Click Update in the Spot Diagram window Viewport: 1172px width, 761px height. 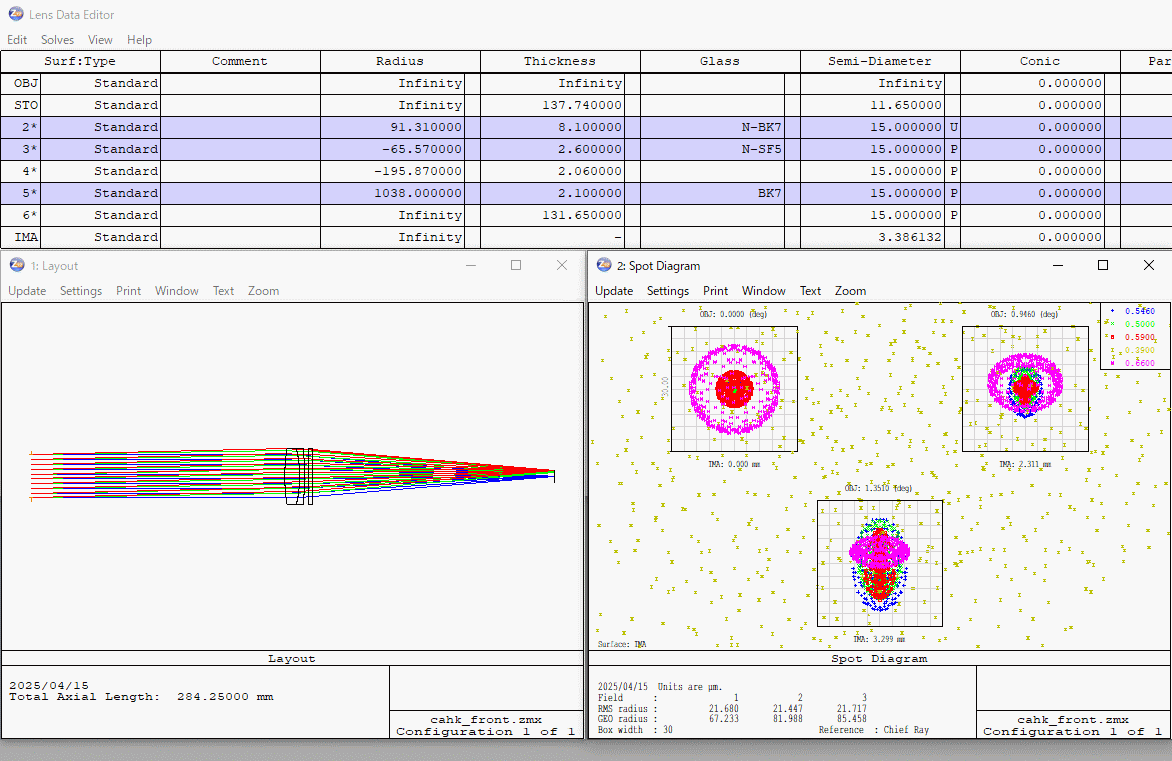(614, 291)
